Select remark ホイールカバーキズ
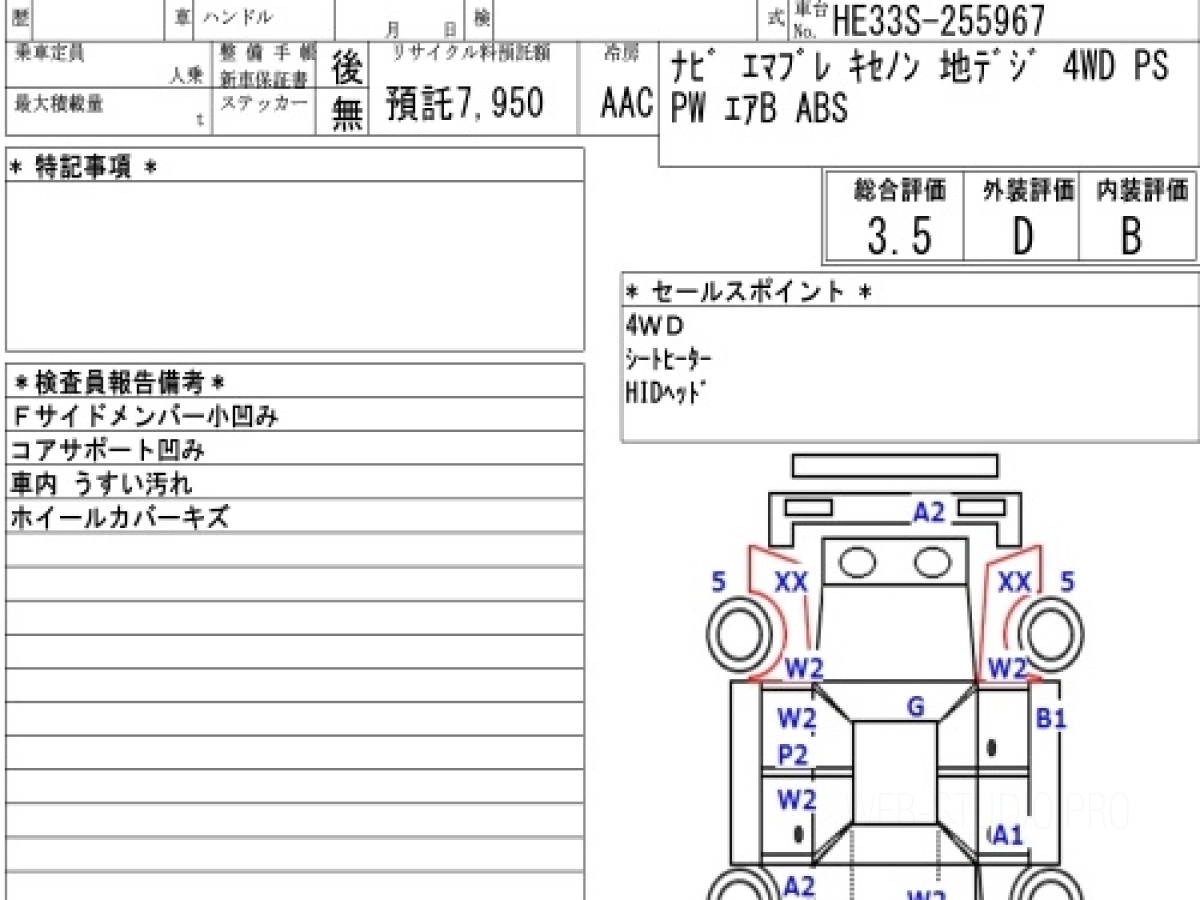This screenshot has width=1200, height=900. [x=120, y=517]
